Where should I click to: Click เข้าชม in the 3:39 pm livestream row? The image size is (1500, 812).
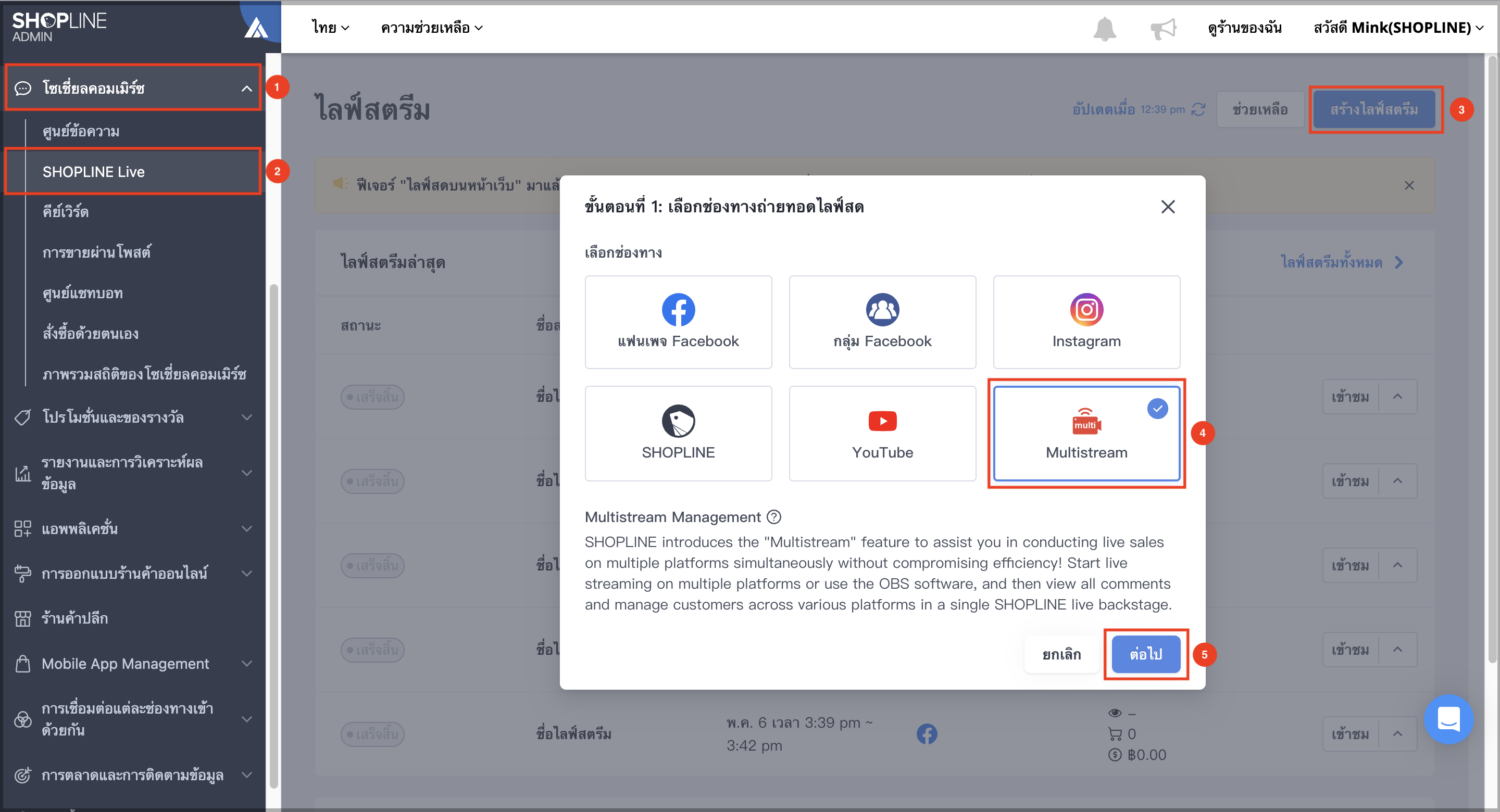click(1350, 733)
